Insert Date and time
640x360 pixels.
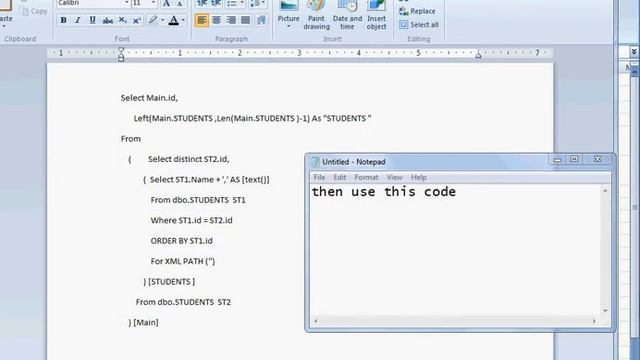(x=347, y=15)
